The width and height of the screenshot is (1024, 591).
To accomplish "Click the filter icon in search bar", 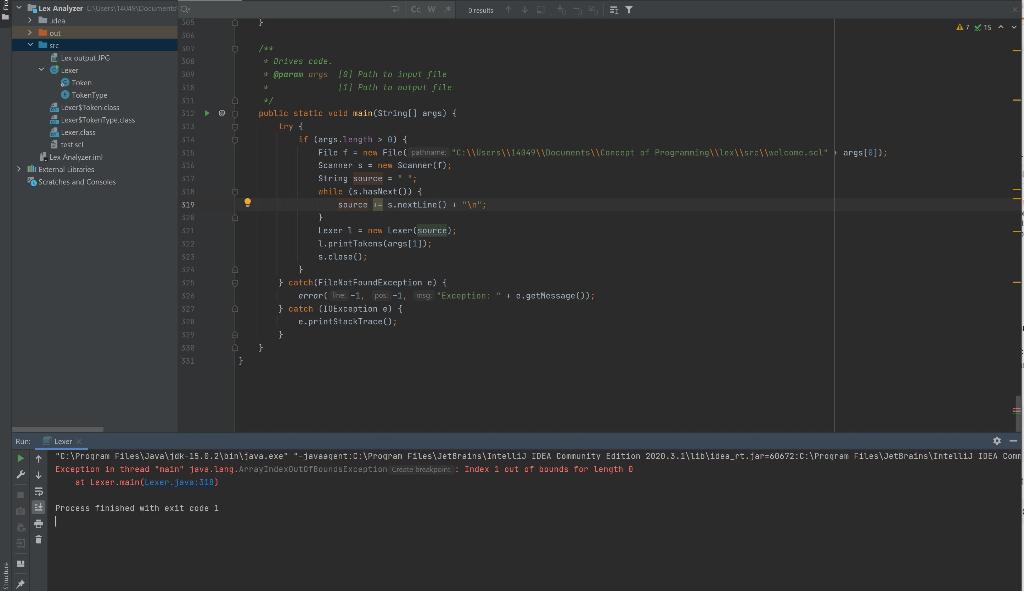I will 628,10.
